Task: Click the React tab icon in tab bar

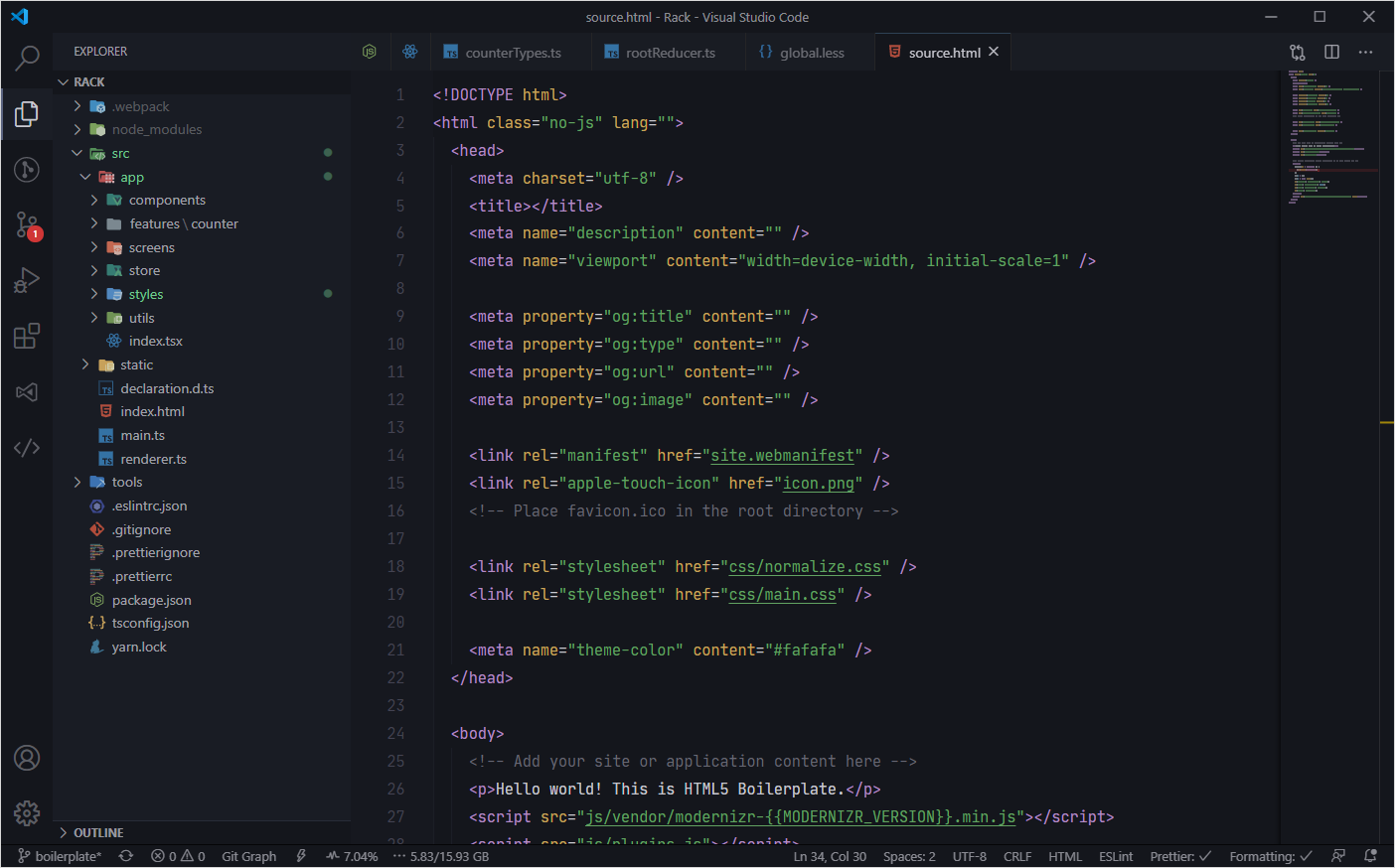Action: (x=410, y=52)
